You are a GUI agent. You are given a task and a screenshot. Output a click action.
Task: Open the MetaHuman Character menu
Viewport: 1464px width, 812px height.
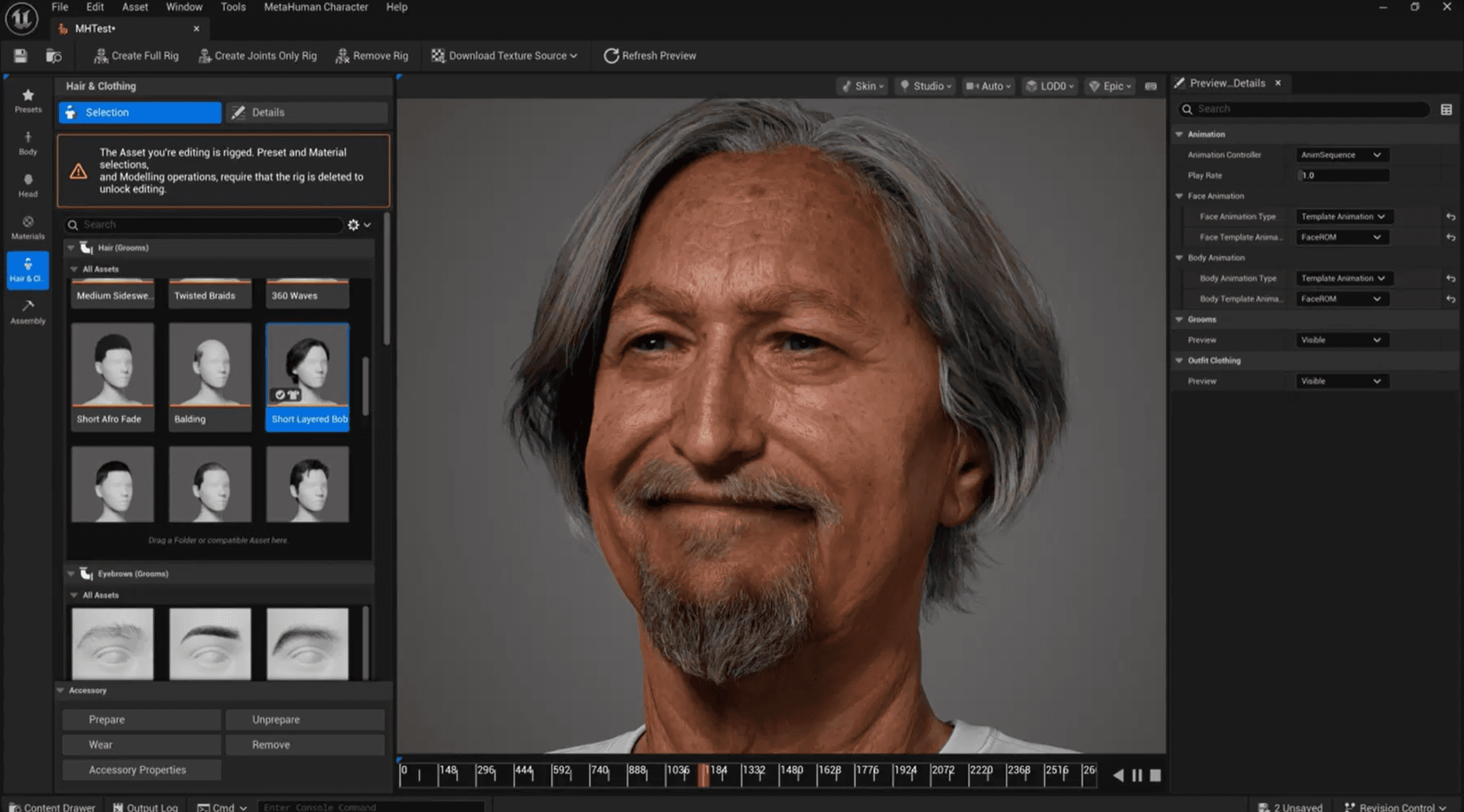coord(315,7)
